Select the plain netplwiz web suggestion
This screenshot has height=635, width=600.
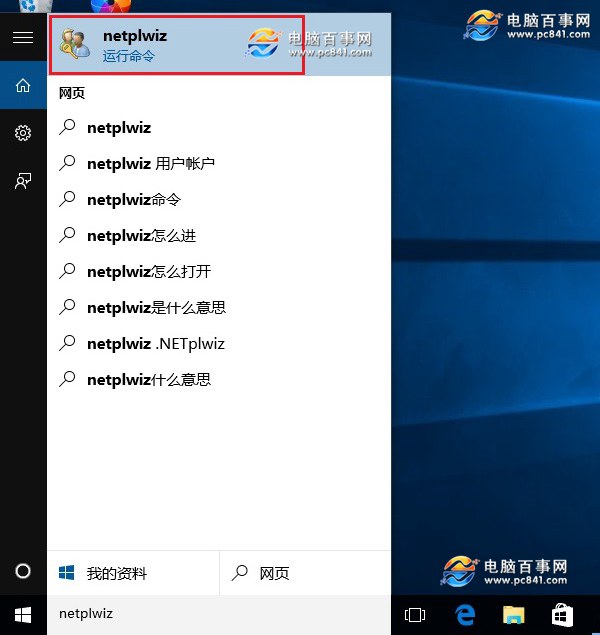pyautogui.click(x=120, y=128)
